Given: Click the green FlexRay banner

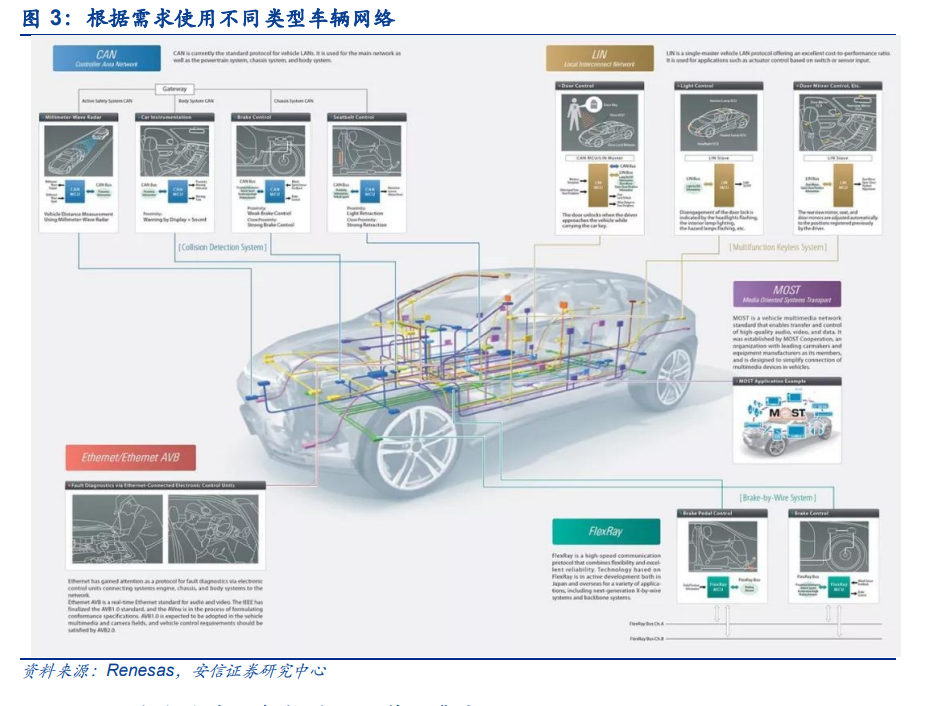Looking at the screenshot, I should (x=606, y=531).
